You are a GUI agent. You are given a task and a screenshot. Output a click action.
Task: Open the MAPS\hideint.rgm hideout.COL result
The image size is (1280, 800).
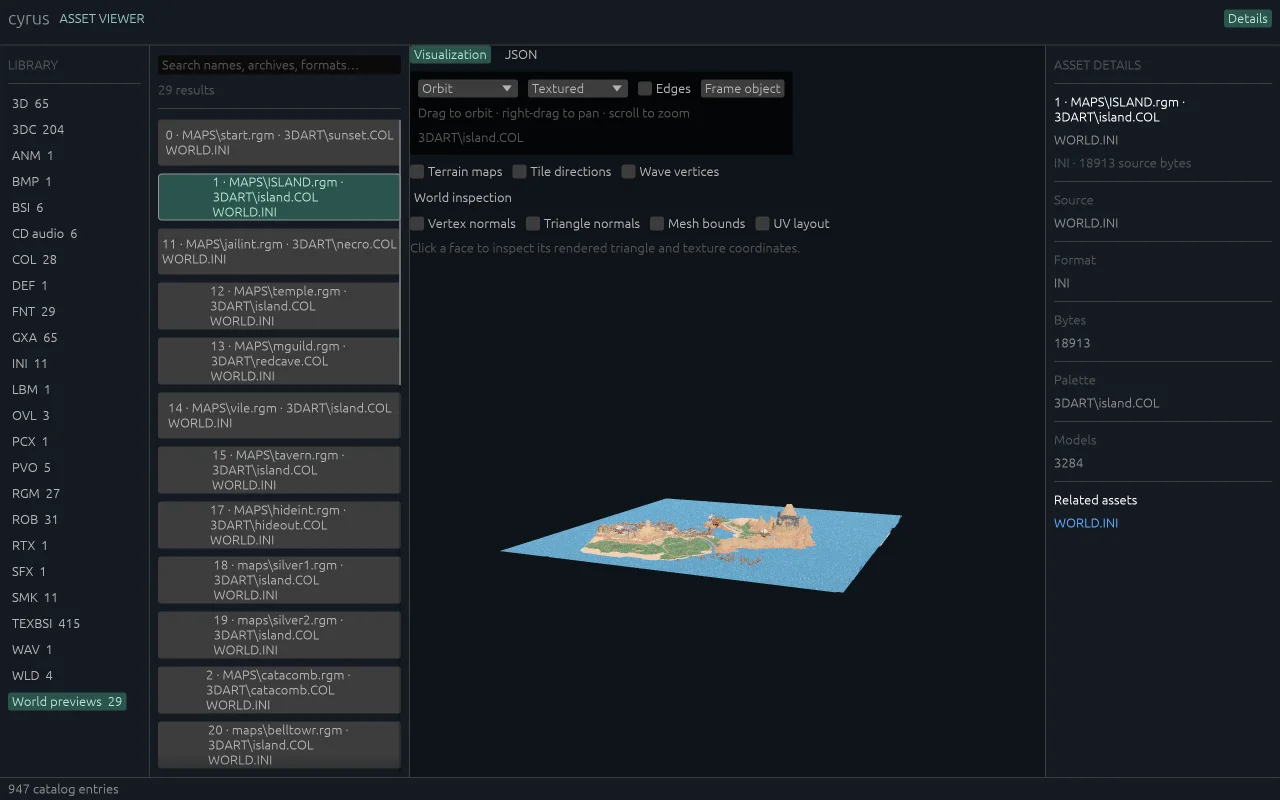pyautogui.click(x=279, y=525)
